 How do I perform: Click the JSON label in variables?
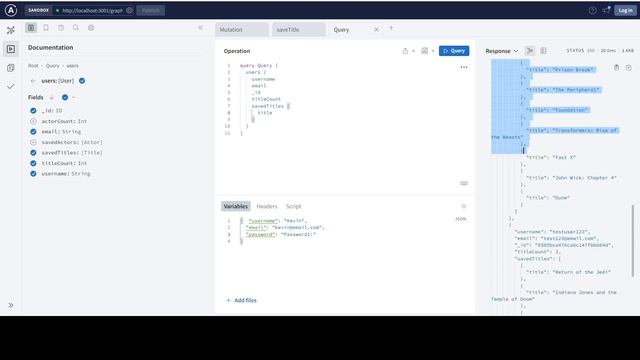[x=460, y=219]
